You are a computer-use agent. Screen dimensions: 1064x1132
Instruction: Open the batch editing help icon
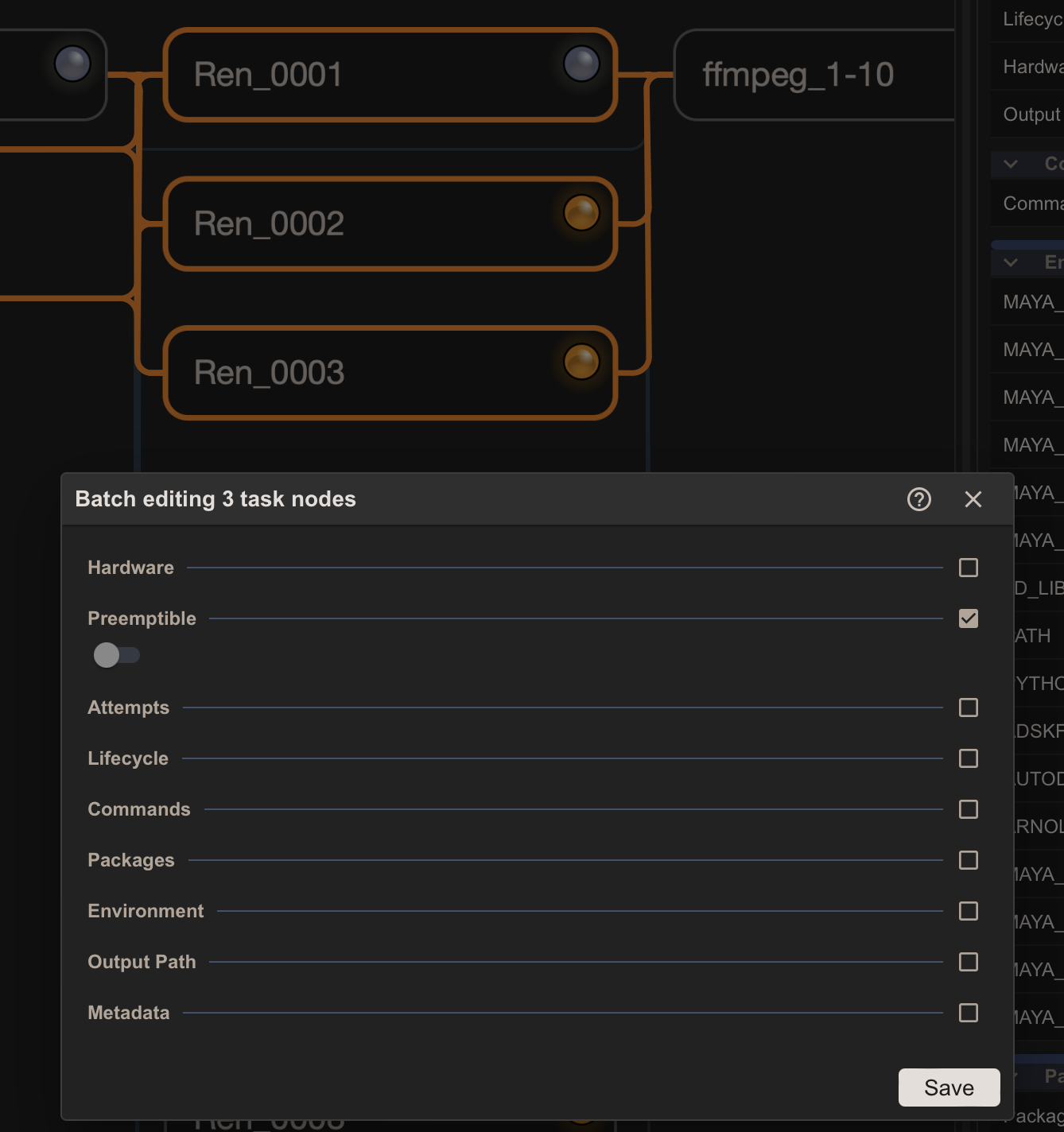[x=919, y=499]
